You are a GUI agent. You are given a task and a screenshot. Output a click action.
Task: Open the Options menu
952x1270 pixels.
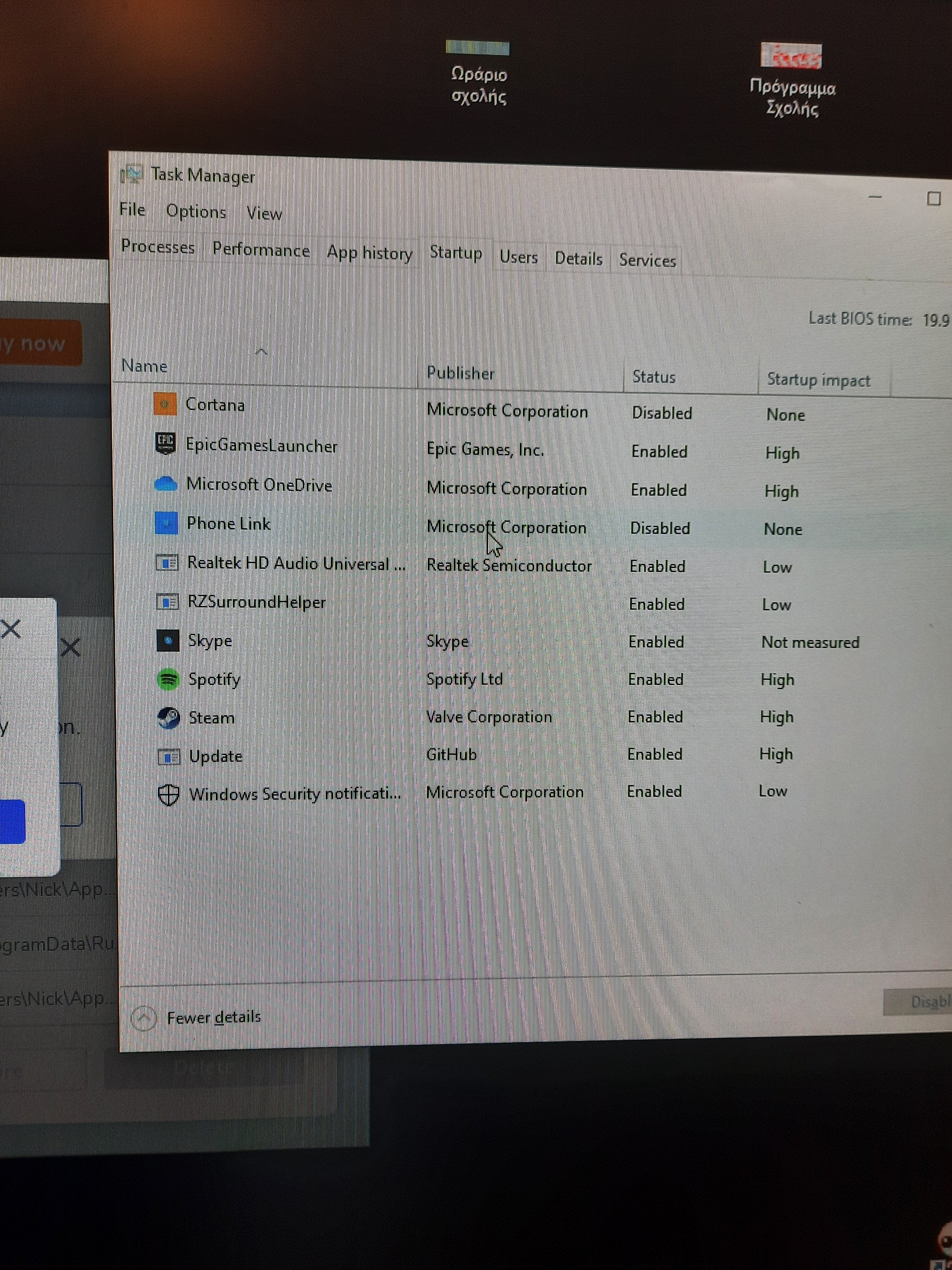pyautogui.click(x=196, y=212)
